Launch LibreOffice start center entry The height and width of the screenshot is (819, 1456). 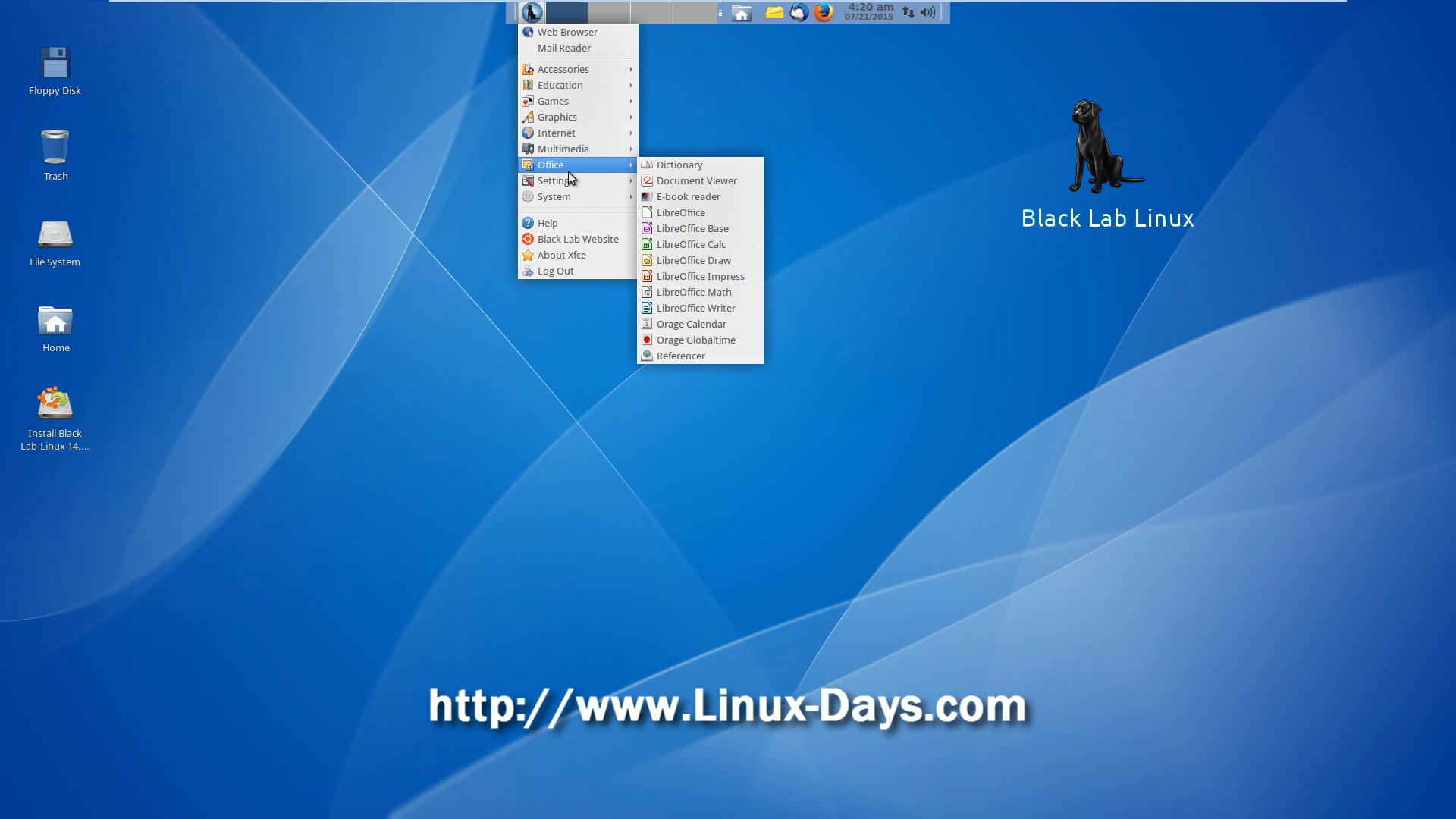click(701, 212)
